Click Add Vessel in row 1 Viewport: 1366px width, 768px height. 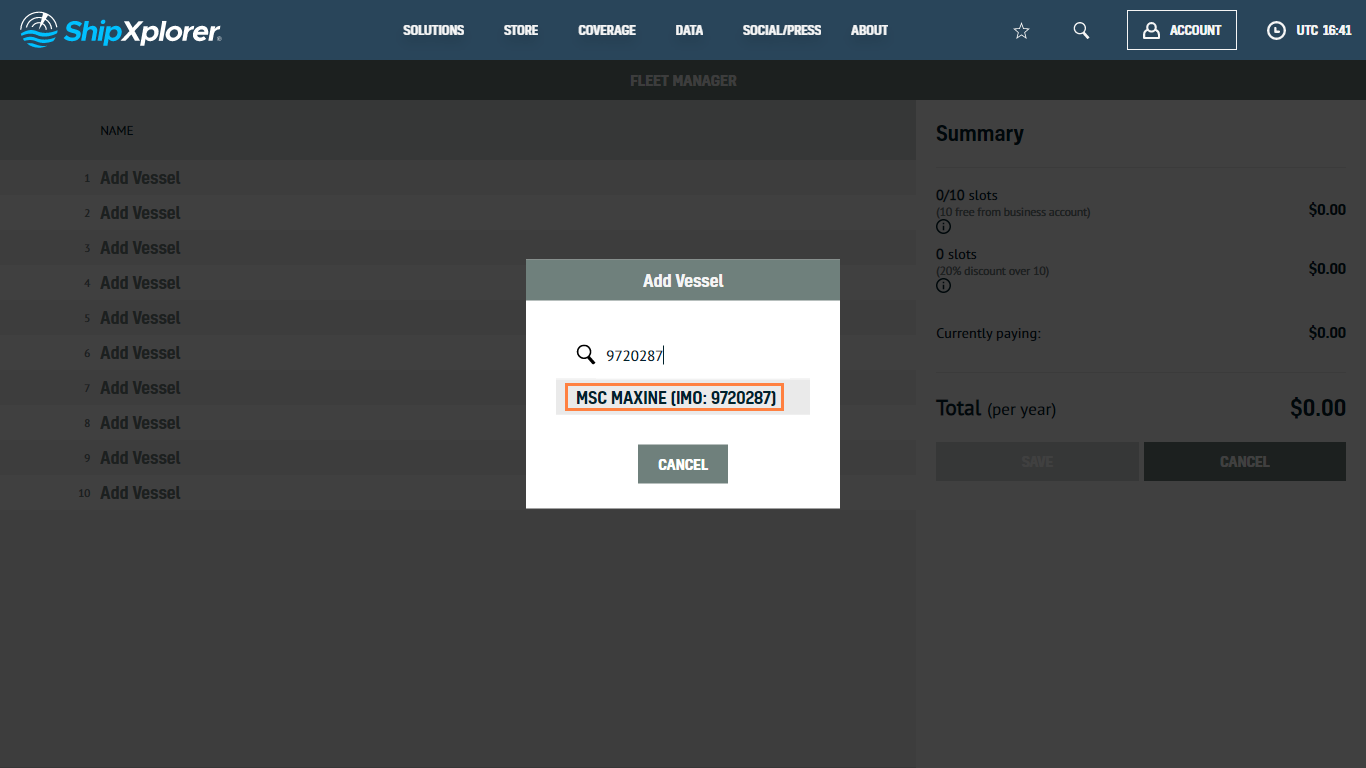(140, 178)
